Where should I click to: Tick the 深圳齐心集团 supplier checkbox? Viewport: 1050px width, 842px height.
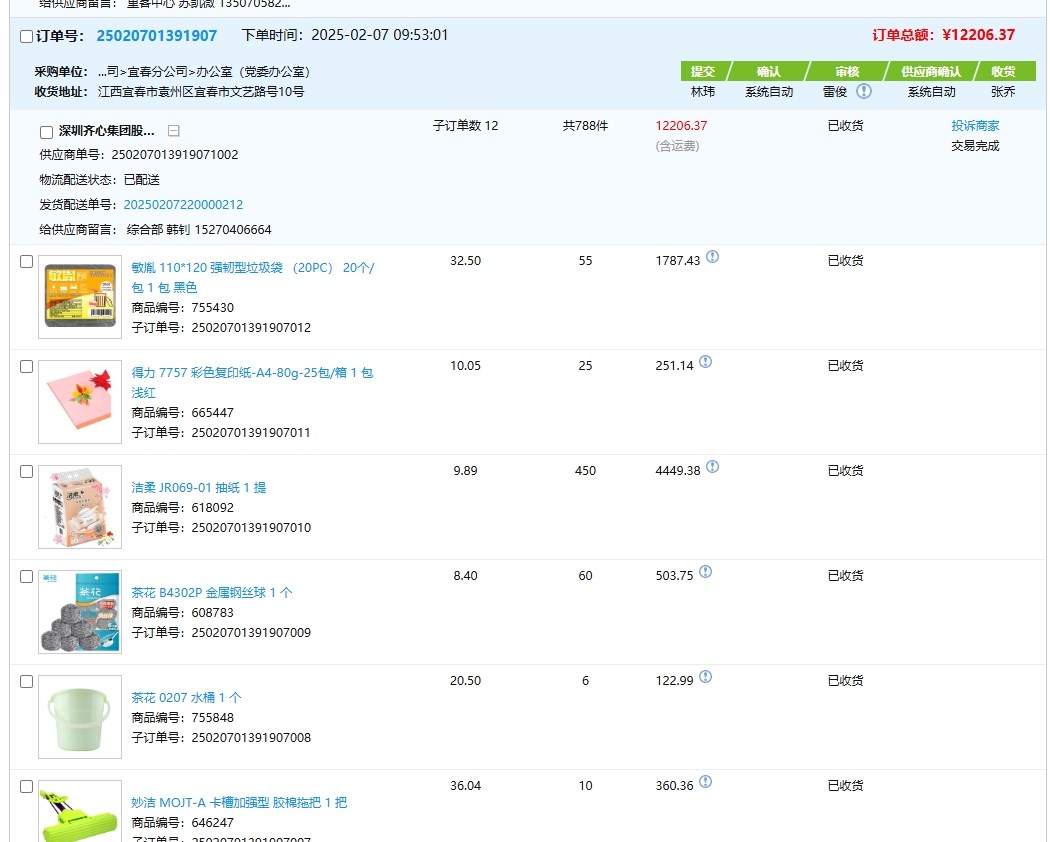(46, 132)
